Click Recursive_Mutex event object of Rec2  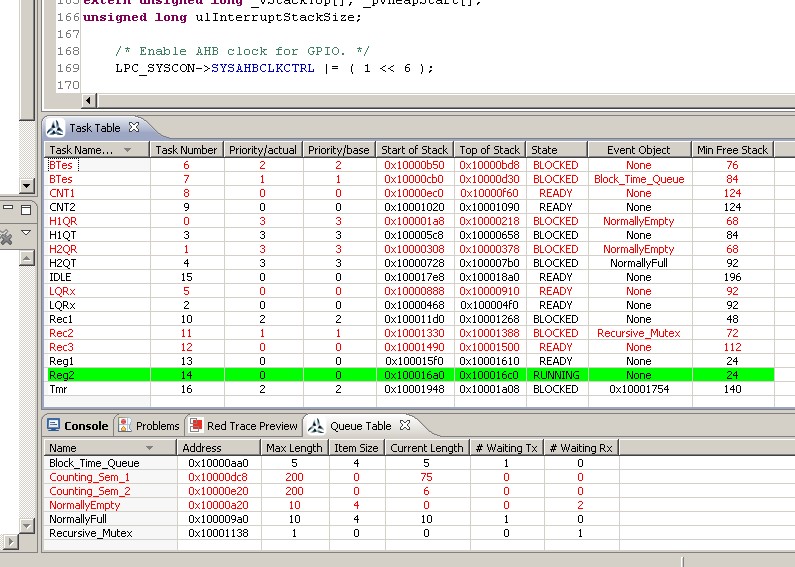click(x=639, y=333)
